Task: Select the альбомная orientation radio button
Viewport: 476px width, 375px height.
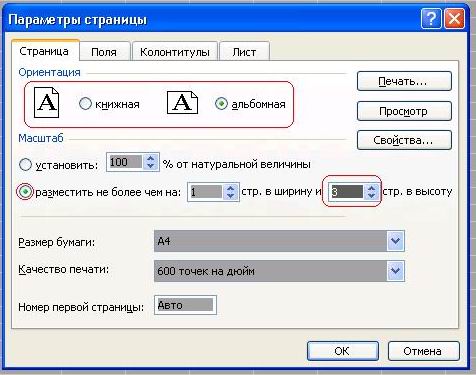Action: [221, 104]
